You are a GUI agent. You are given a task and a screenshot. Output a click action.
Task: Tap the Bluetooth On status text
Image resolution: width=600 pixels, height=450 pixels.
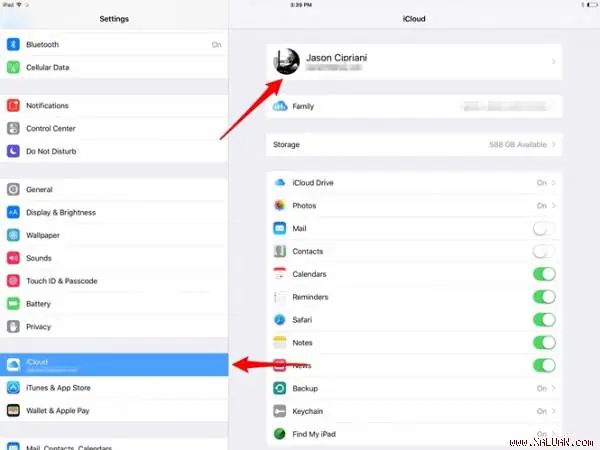(217, 45)
